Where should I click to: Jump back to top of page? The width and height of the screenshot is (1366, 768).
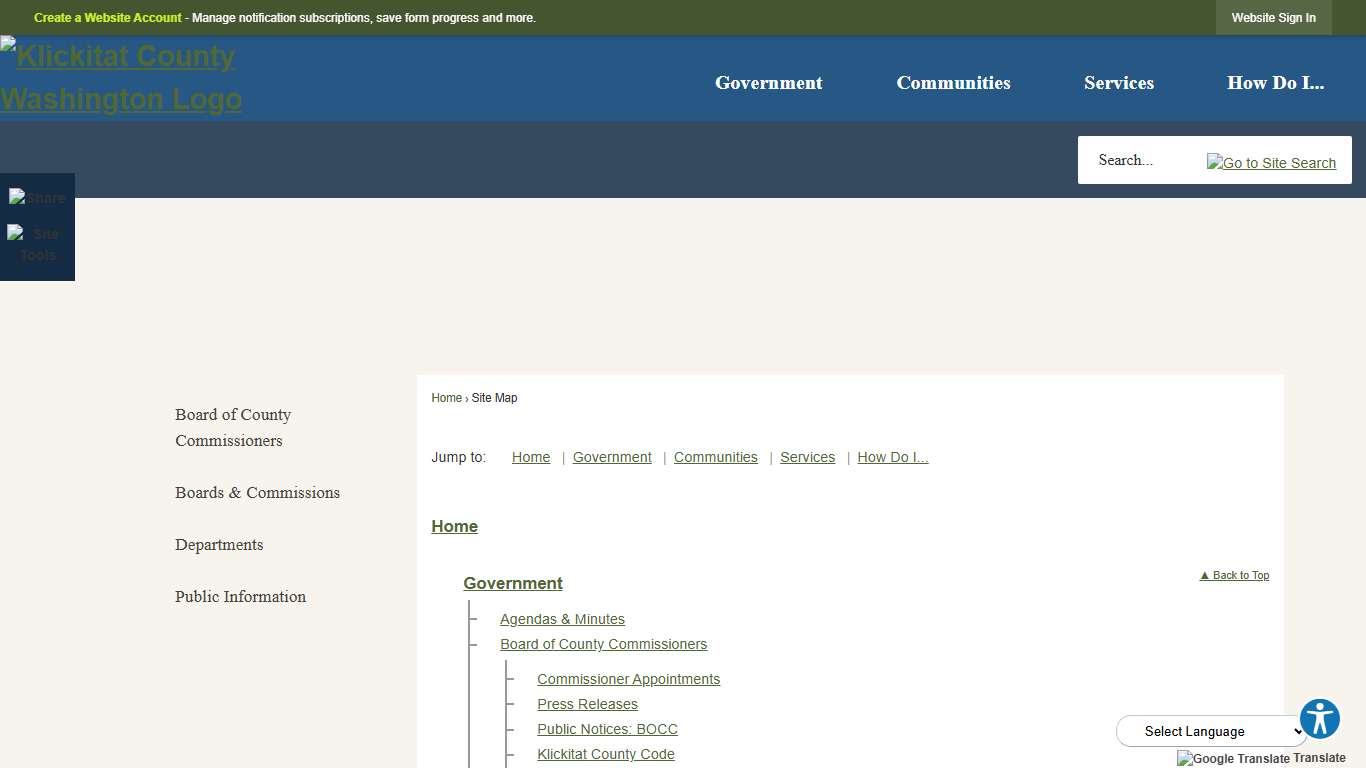click(1234, 575)
